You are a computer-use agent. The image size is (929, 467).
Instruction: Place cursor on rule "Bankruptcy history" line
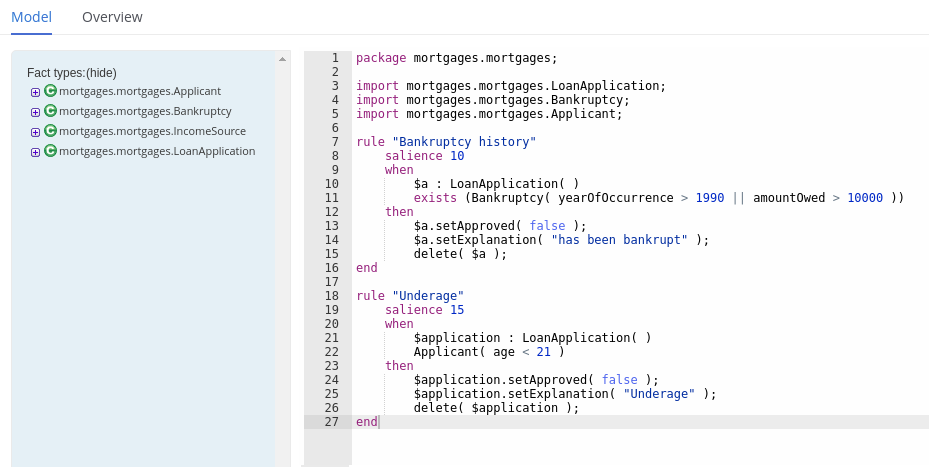click(446, 142)
